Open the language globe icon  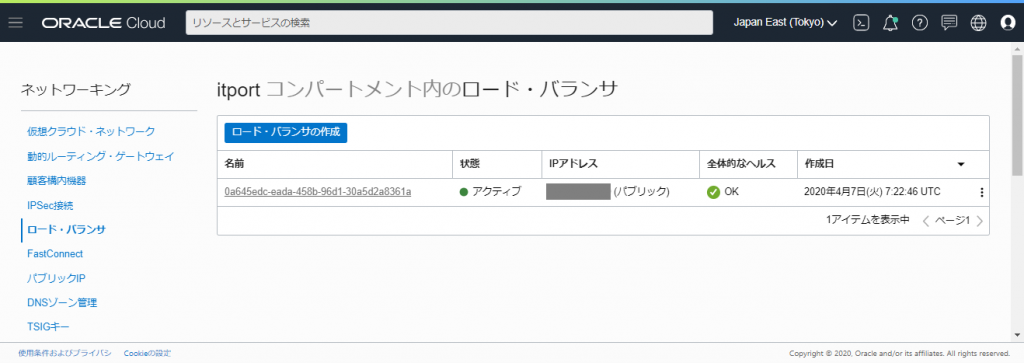pyautogui.click(x=978, y=23)
